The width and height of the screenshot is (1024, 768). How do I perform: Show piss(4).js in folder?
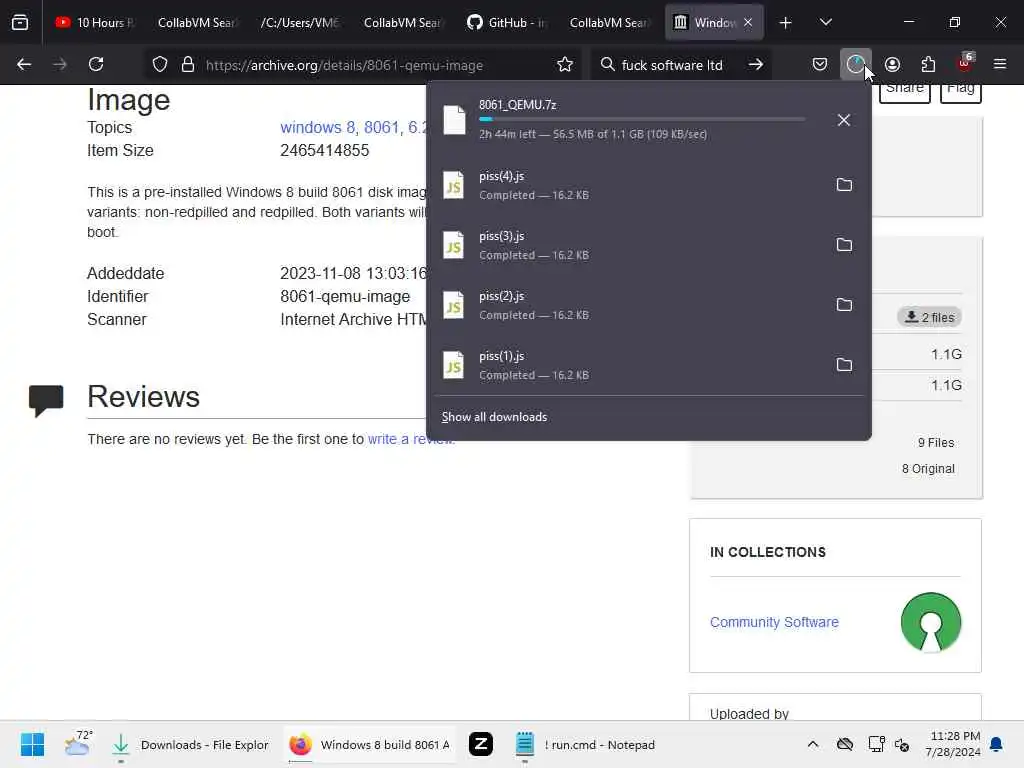844,185
